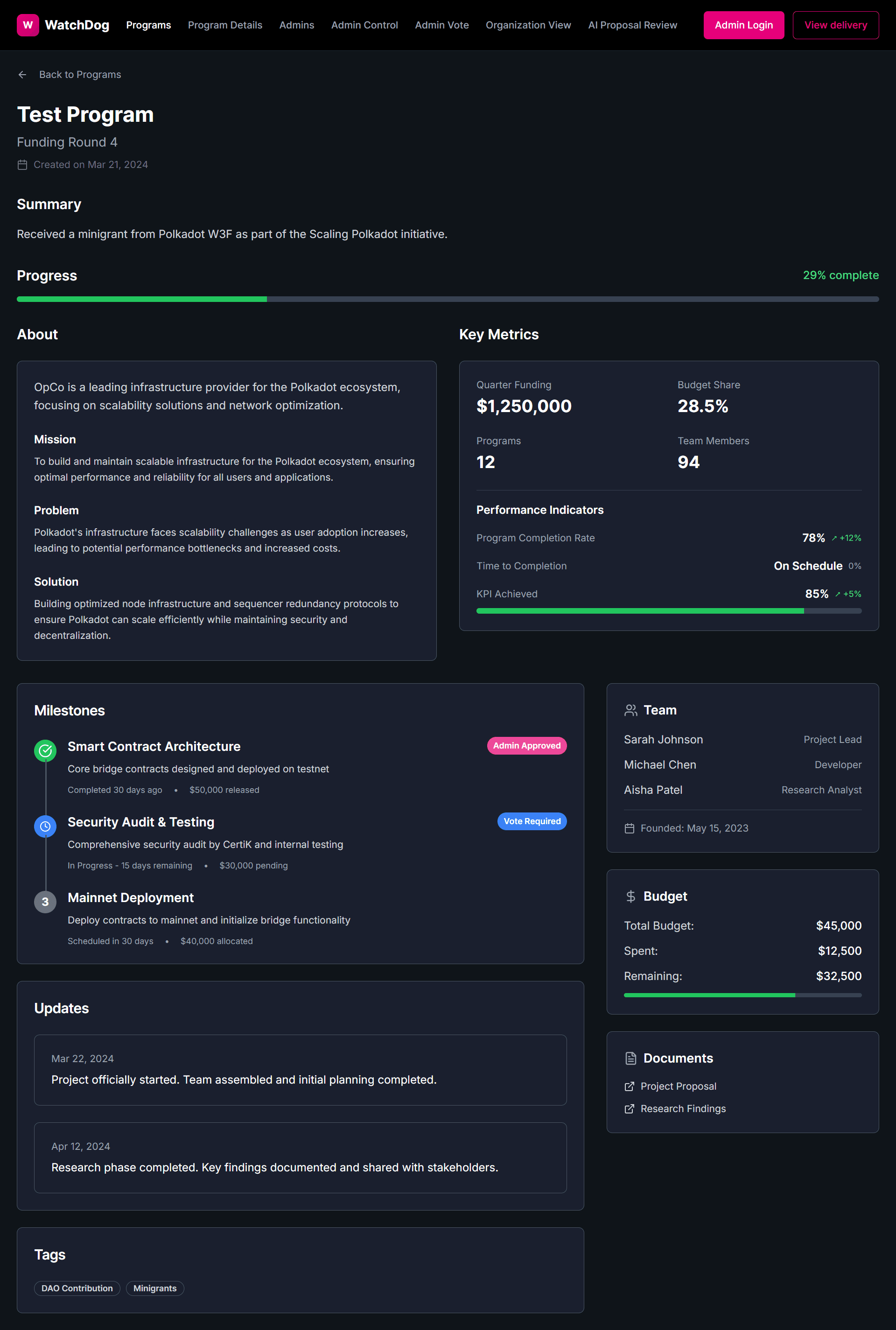Click calendar icon next to Founded date
This screenshot has width=896, height=1330.
(x=629, y=828)
